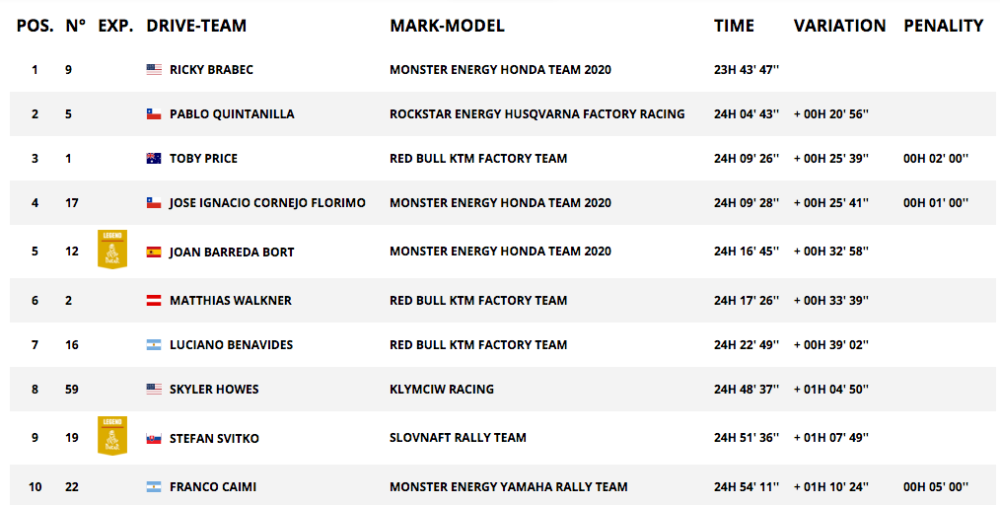1000x505 pixels.
Task: Click the Legend badge beside Stefan Svitko
Action: 112,436
